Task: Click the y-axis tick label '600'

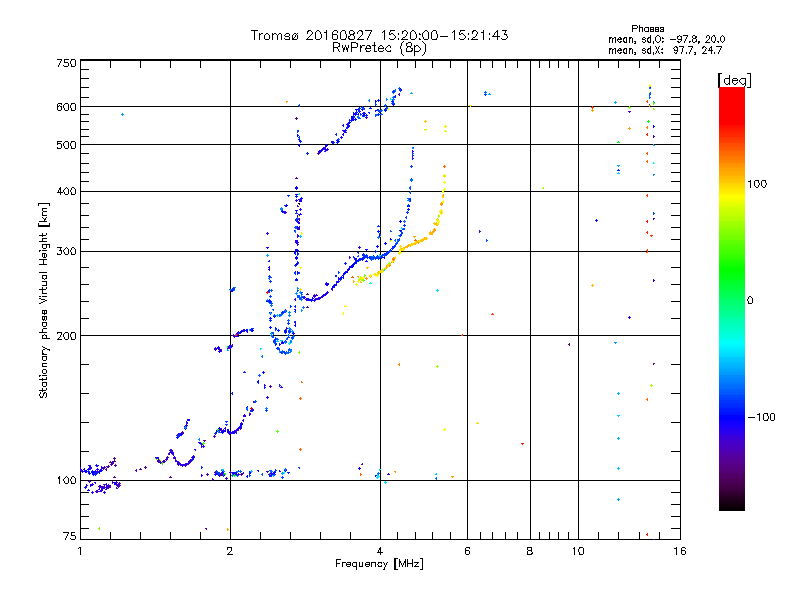Action: tap(66, 107)
